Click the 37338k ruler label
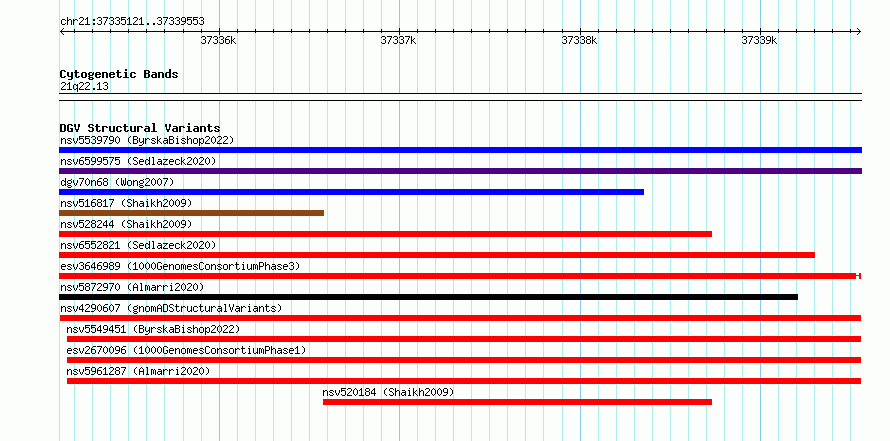Viewport: 890px width, 441px height. [580, 40]
